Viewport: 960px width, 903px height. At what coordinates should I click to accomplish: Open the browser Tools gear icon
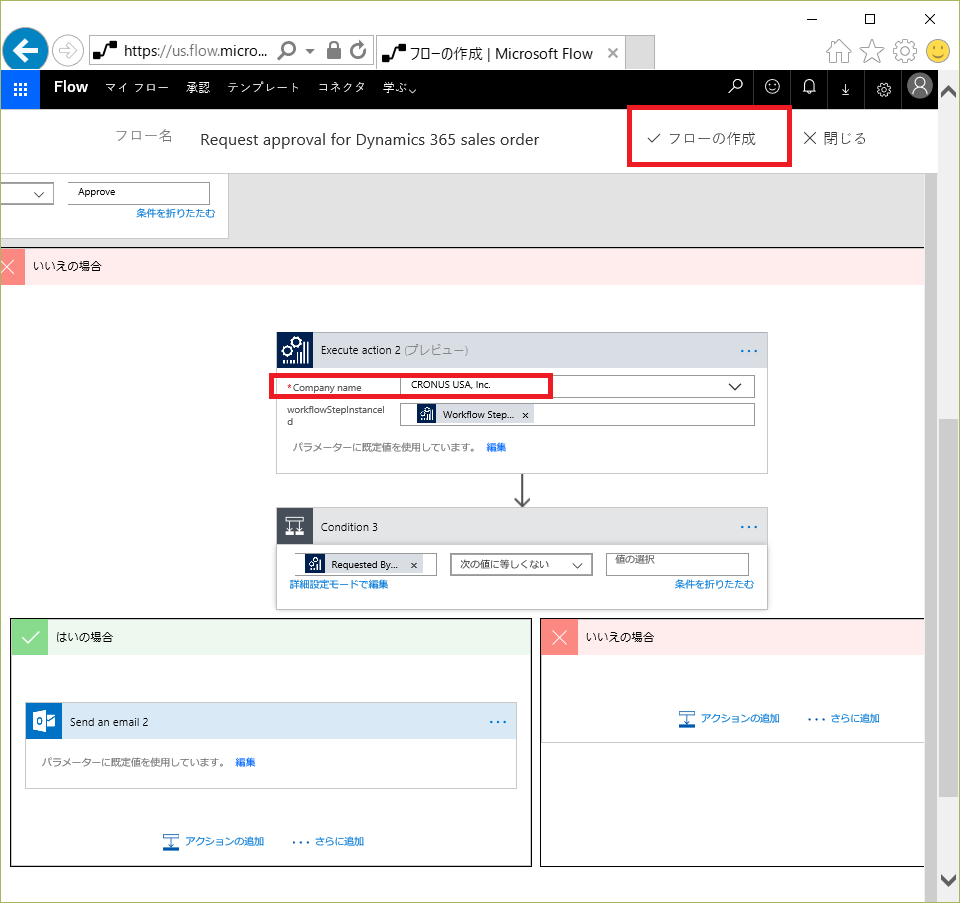point(905,51)
